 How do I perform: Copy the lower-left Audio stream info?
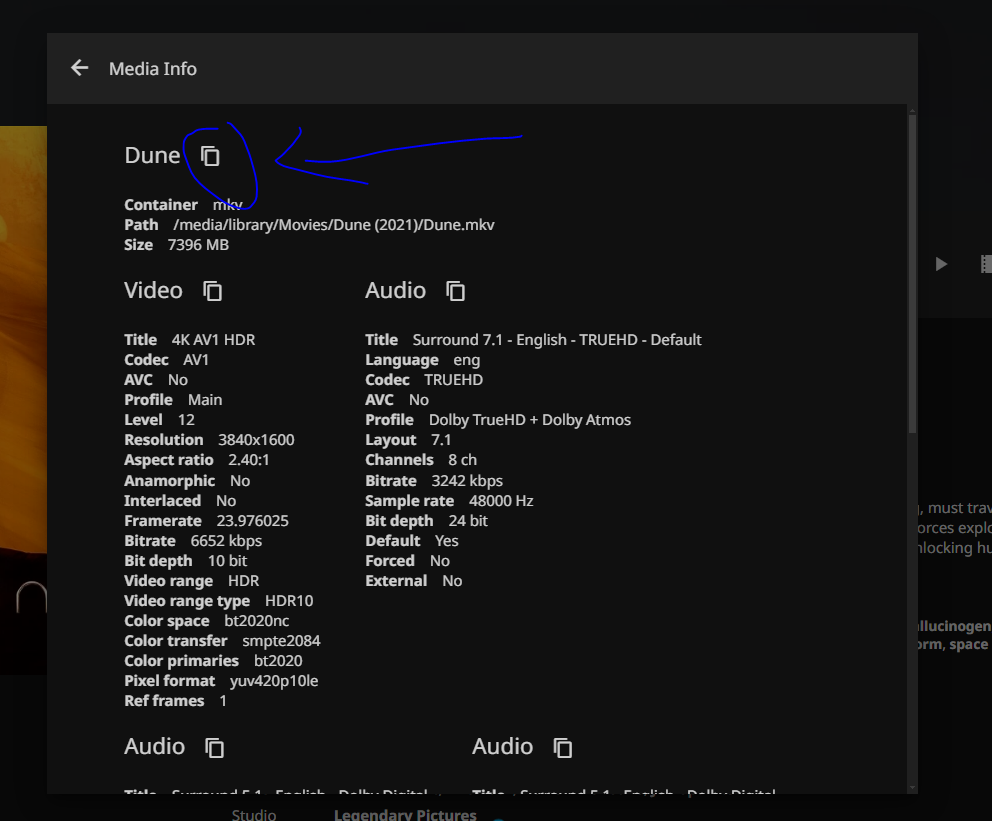point(214,747)
